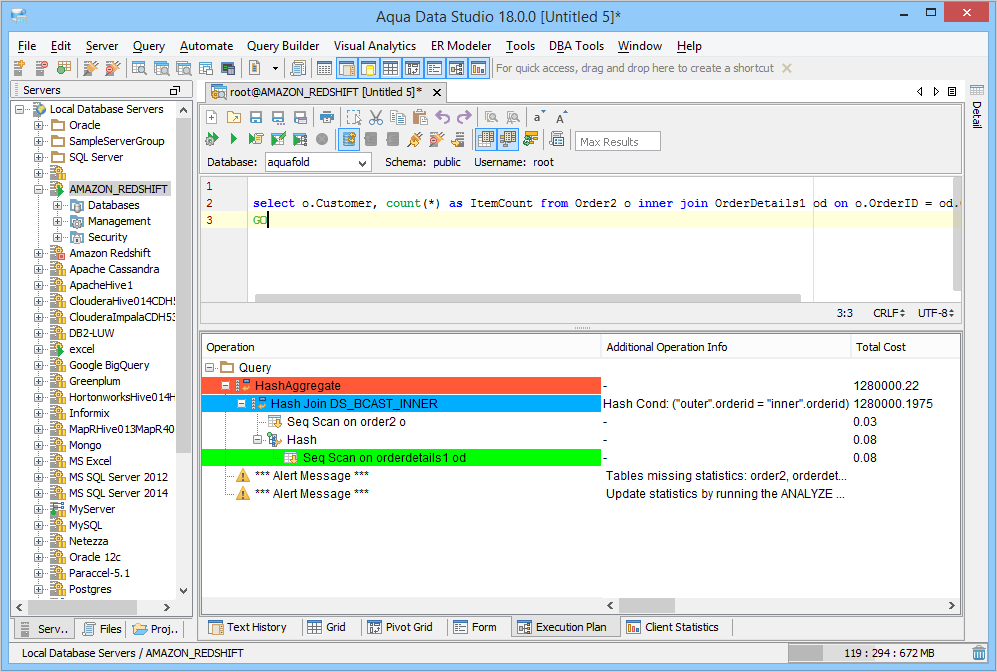Click the restore Servers panel button
This screenshot has width=997, height=672.
pos(175,90)
